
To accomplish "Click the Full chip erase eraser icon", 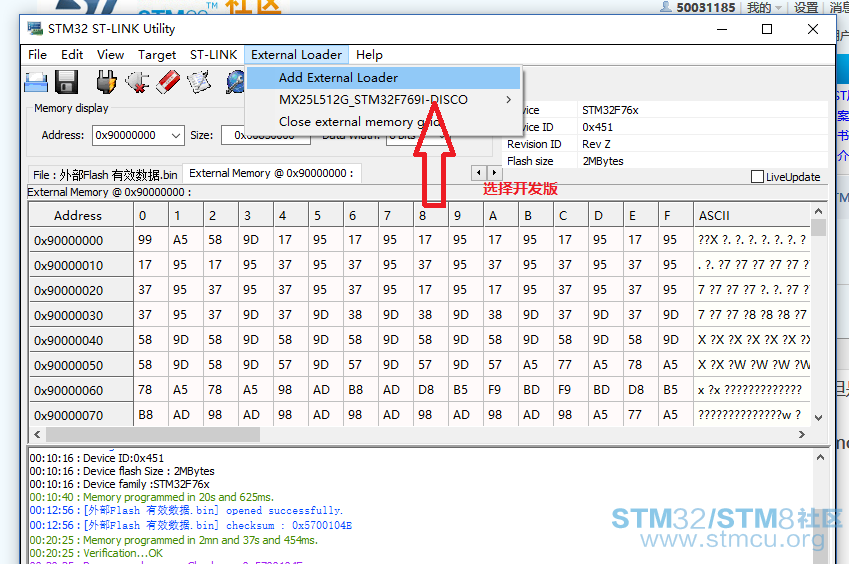I will point(168,82).
